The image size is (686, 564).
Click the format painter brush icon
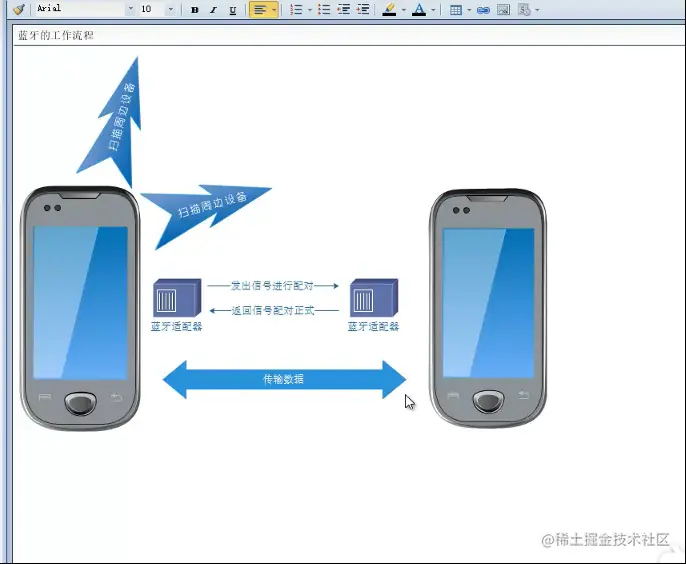tap(18, 9)
